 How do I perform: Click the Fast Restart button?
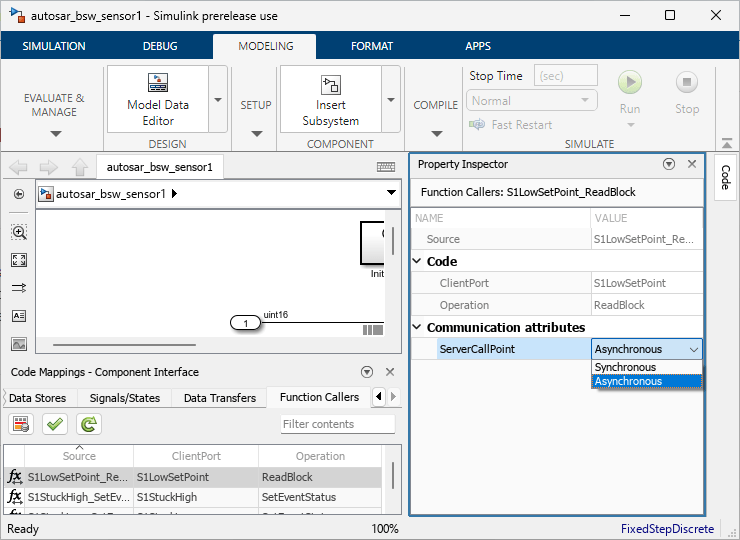(x=511, y=125)
